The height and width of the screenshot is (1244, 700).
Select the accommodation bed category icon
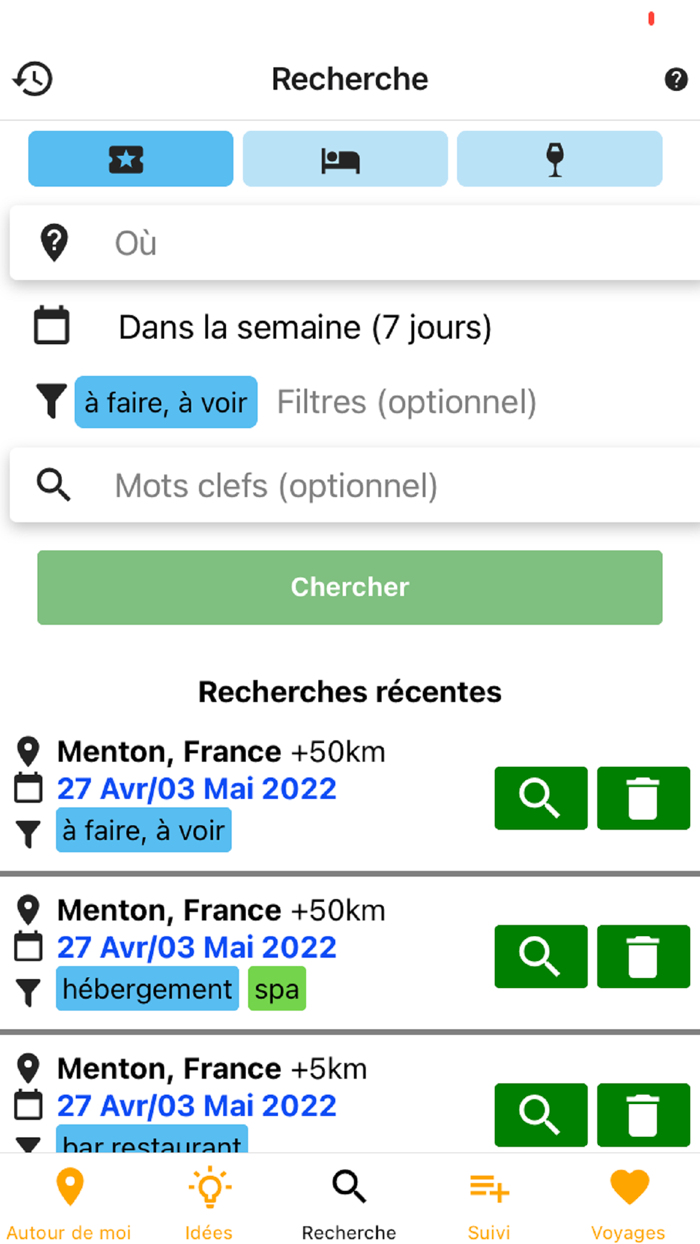[344, 158]
